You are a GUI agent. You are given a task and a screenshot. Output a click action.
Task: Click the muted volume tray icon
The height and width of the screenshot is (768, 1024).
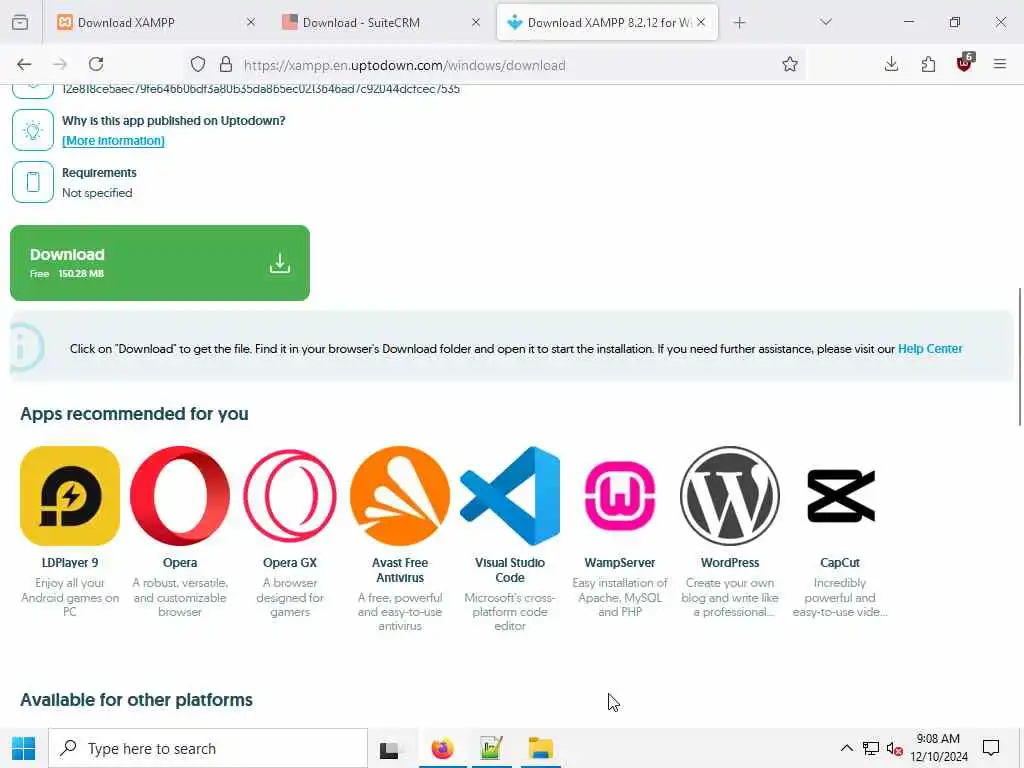(894, 748)
